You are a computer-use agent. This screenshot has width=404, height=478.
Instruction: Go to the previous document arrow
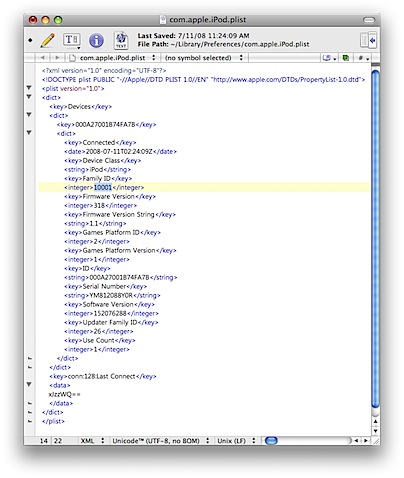click(43, 58)
